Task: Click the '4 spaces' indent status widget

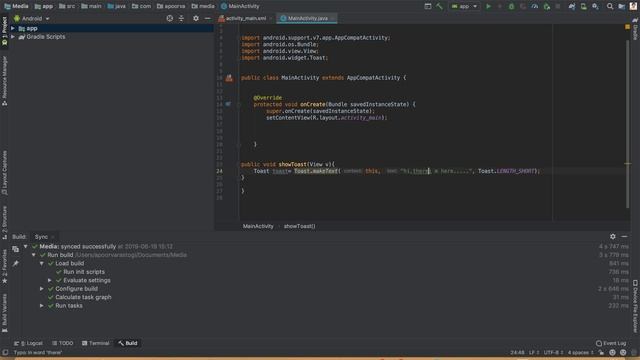Action: pyautogui.click(x=580, y=353)
